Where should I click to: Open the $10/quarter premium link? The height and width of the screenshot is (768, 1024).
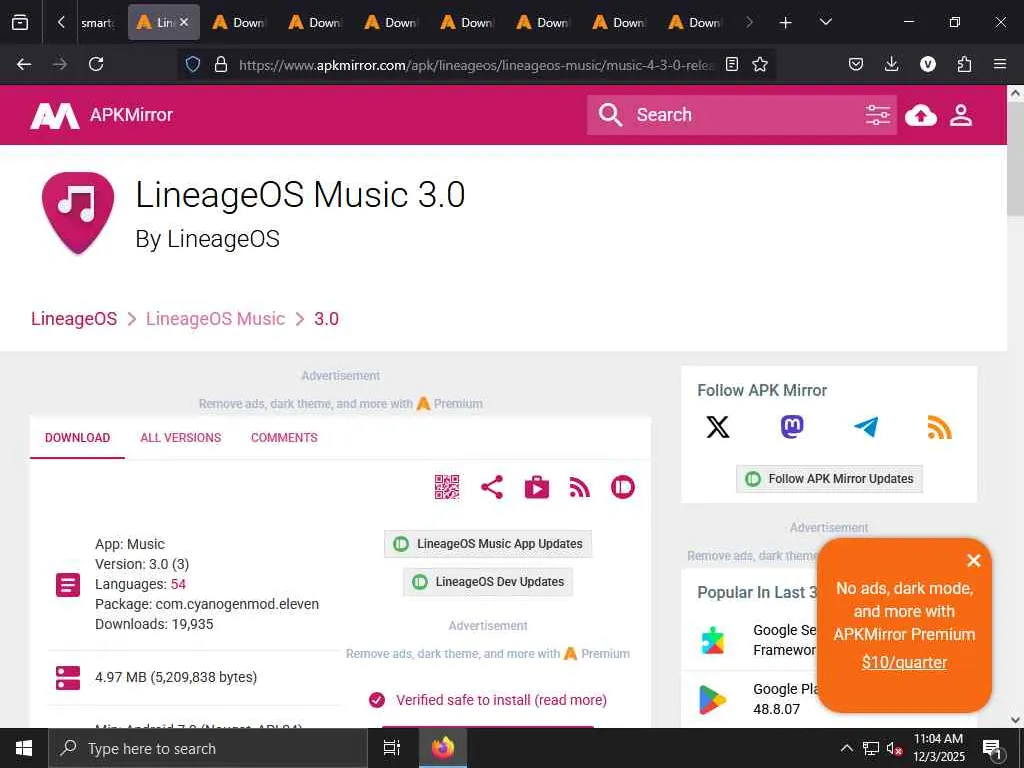tap(904, 662)
